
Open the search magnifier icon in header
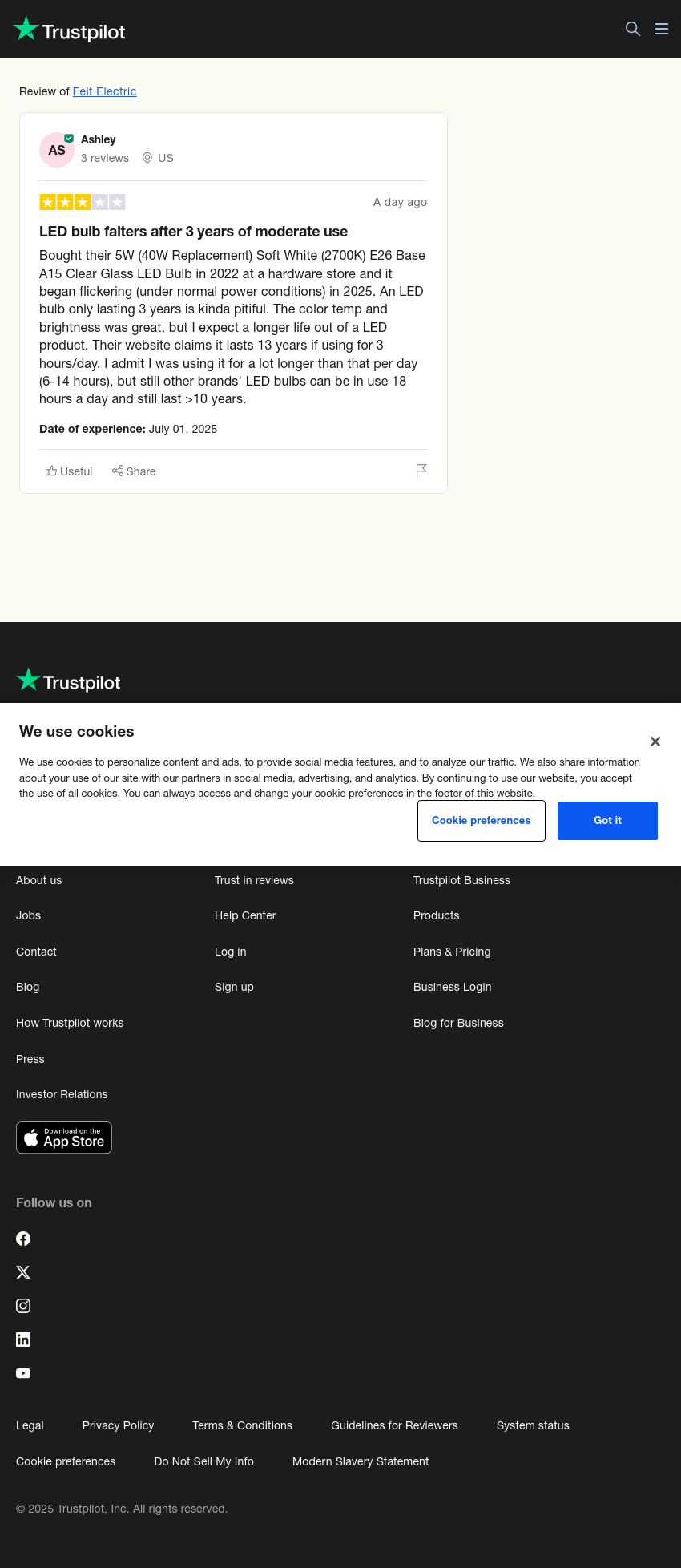click(x=633, y=29)
